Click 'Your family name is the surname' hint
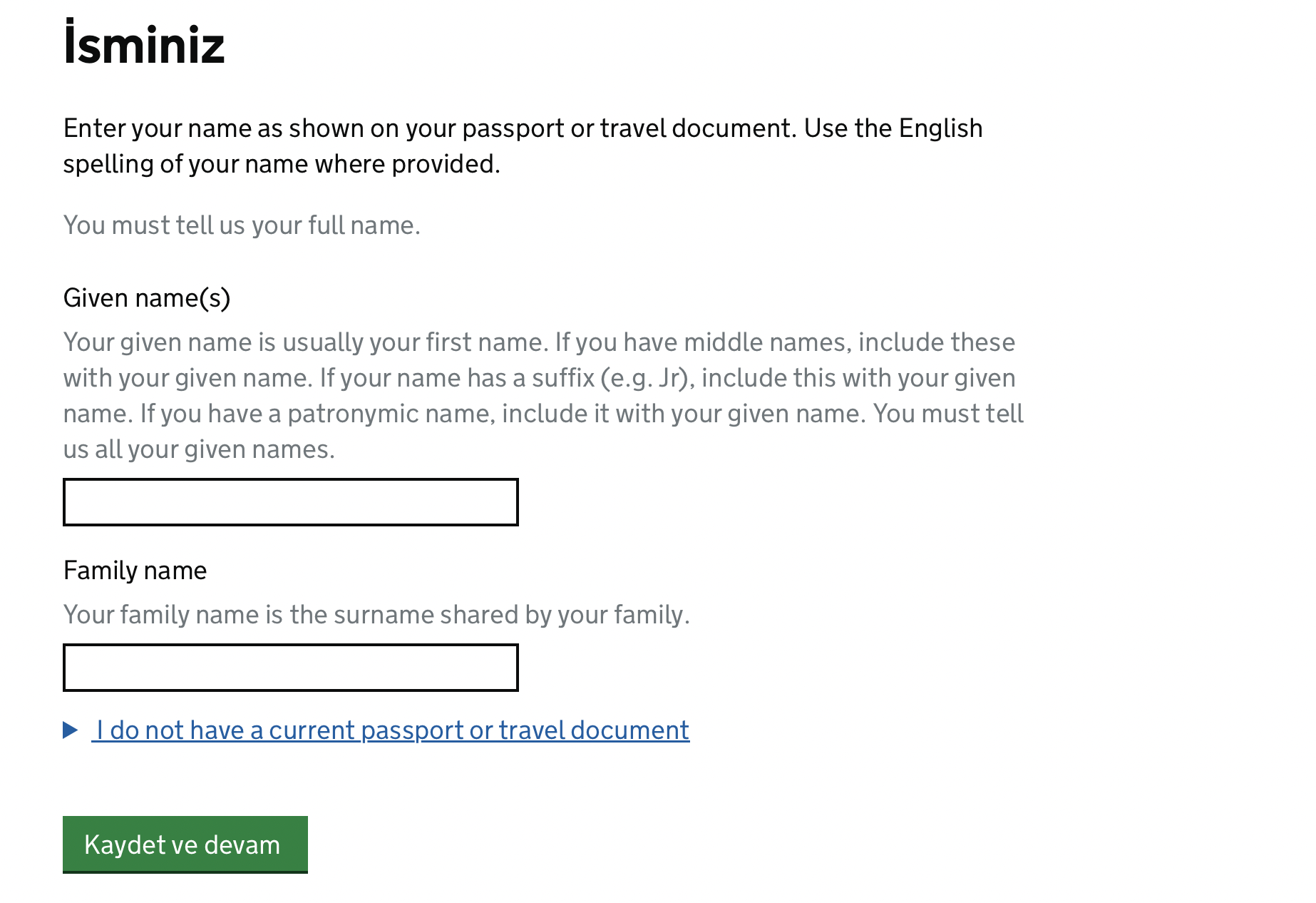The width and height of the screenshot is (1316, 903). click(376, 615)
